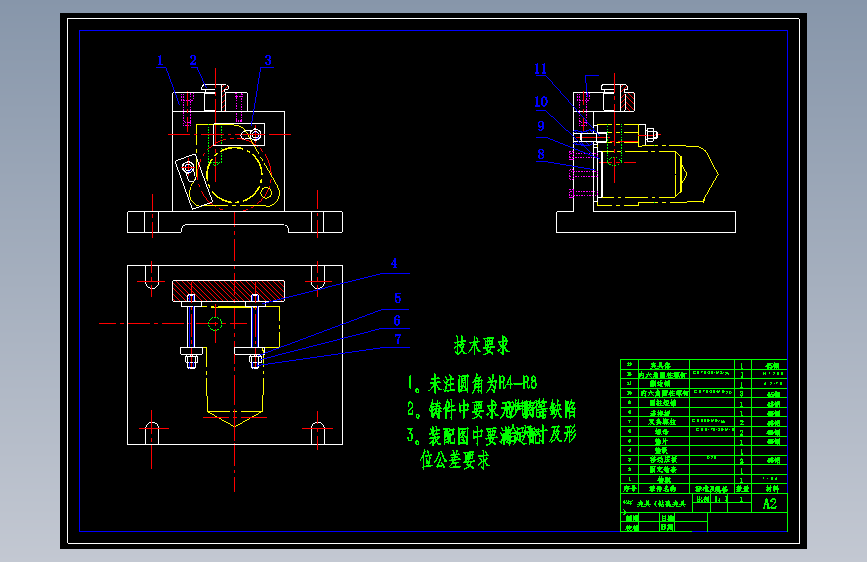Click blue part callout number 3

pos(268,60)
